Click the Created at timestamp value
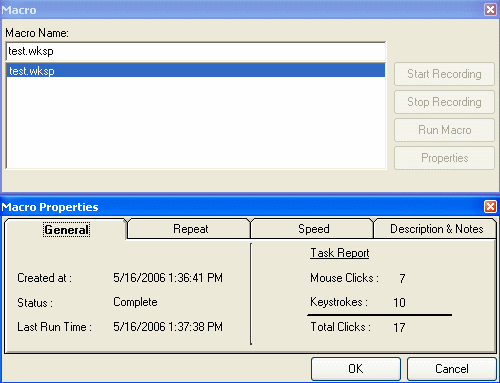The width and height of the screenshot is (500, 383). pyautogui.click(x=168, y=278)
